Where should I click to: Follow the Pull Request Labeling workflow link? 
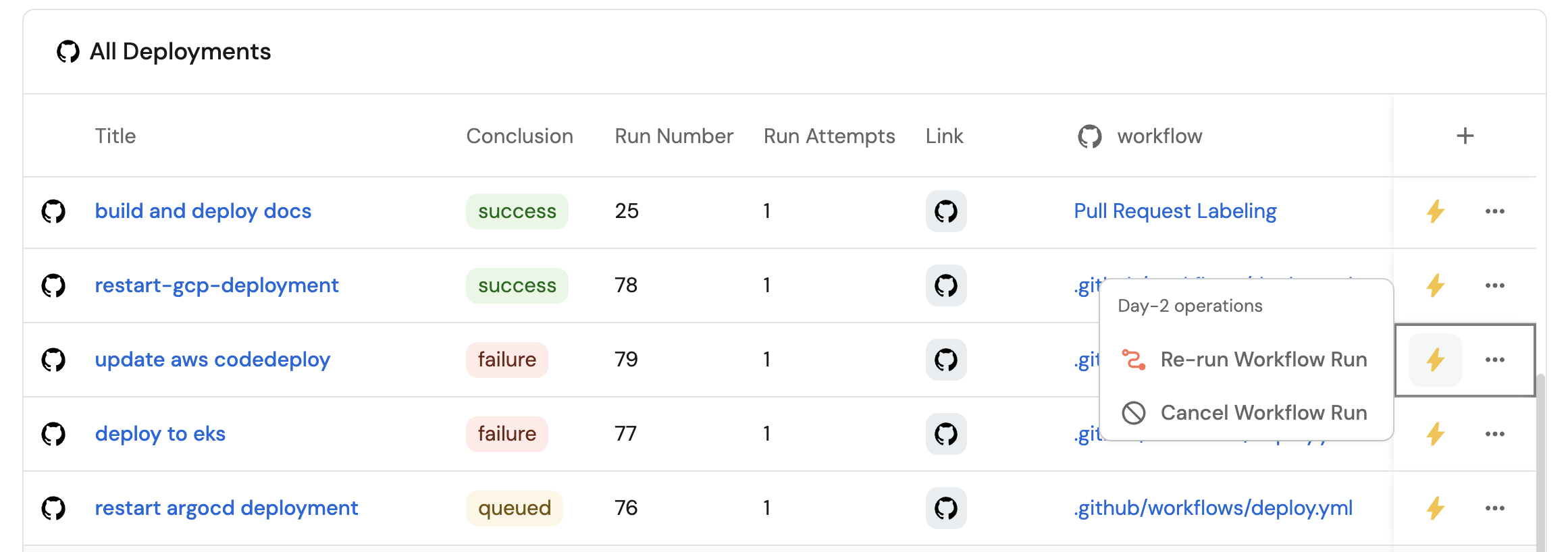click(x=1175, y=211)
